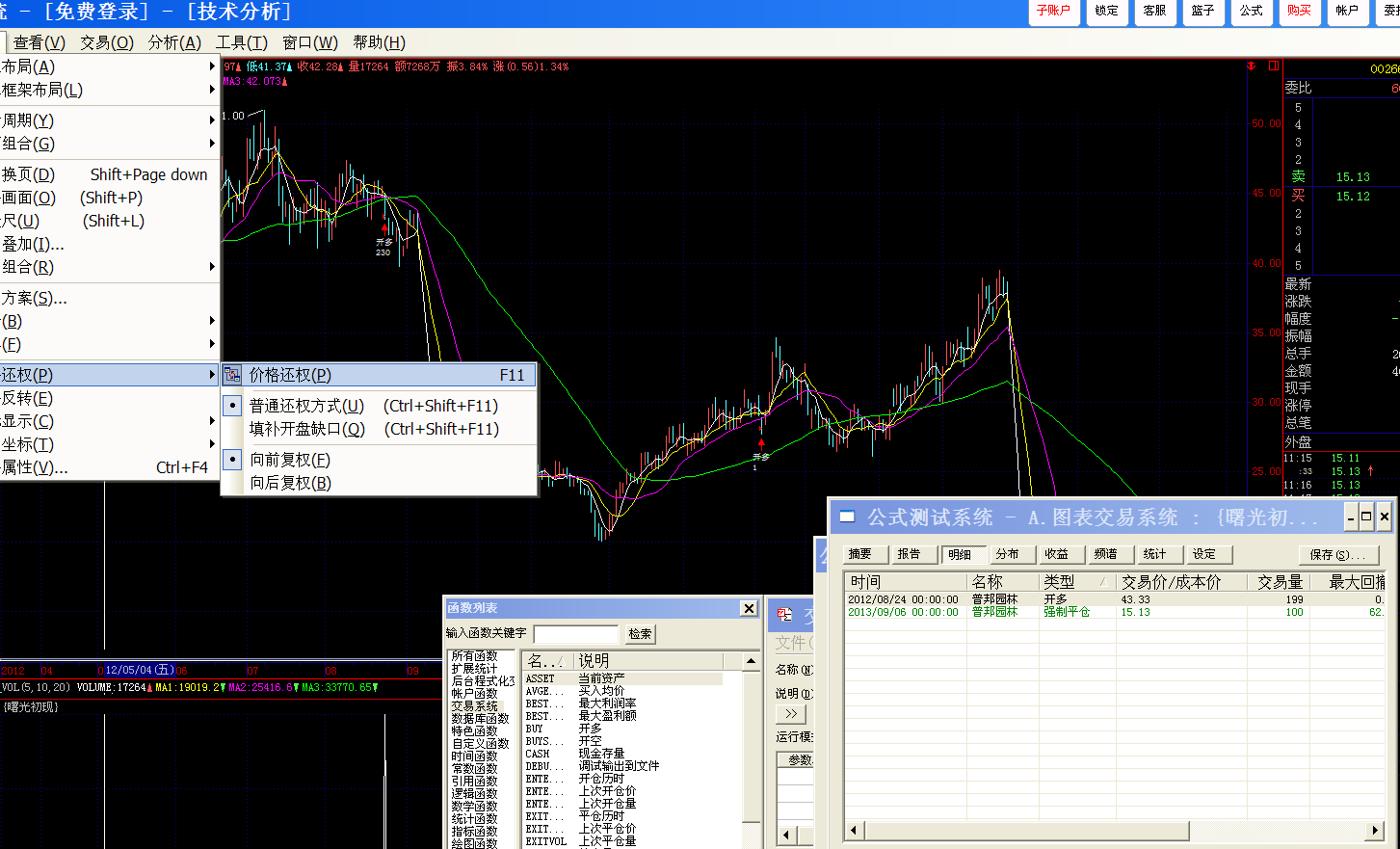Choose 向后复权 option
Viewport: 1400px width, 849px height.
pyautogui.click(x=290, y=483)
